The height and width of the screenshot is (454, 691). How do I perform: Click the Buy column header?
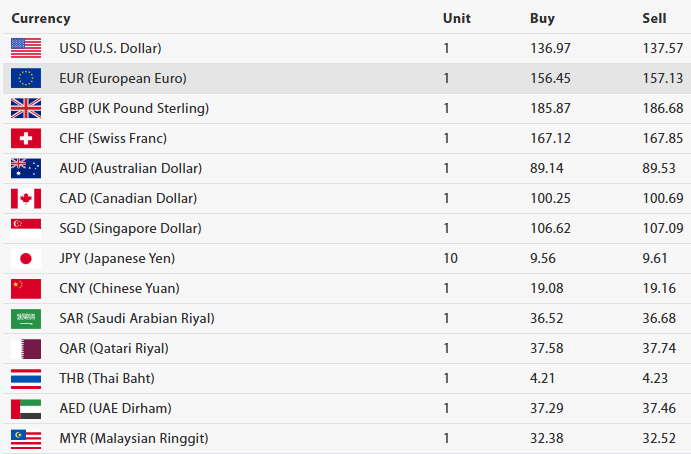click(542, 18)
